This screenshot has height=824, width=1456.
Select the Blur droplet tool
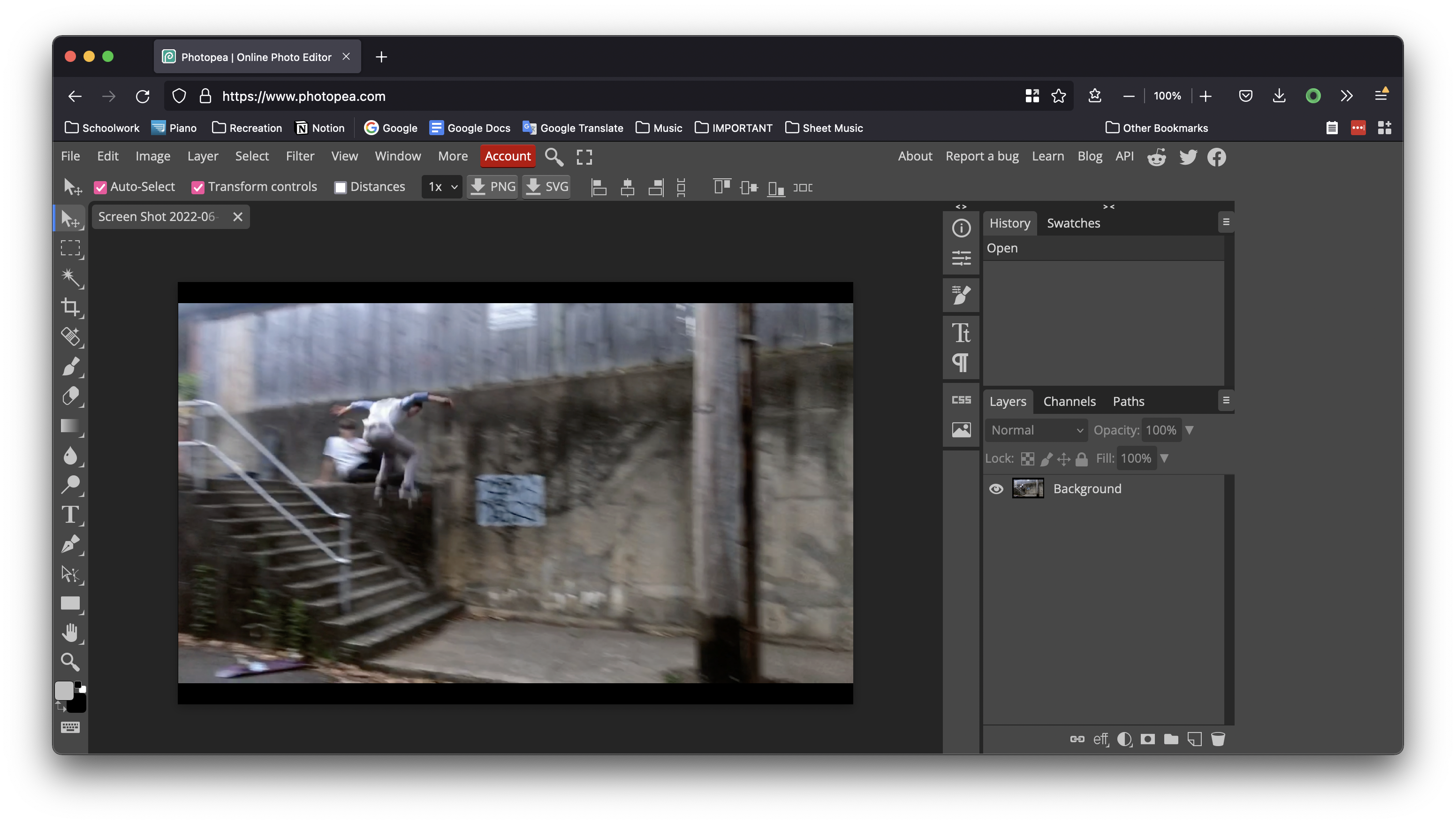(x=71, y=455)
